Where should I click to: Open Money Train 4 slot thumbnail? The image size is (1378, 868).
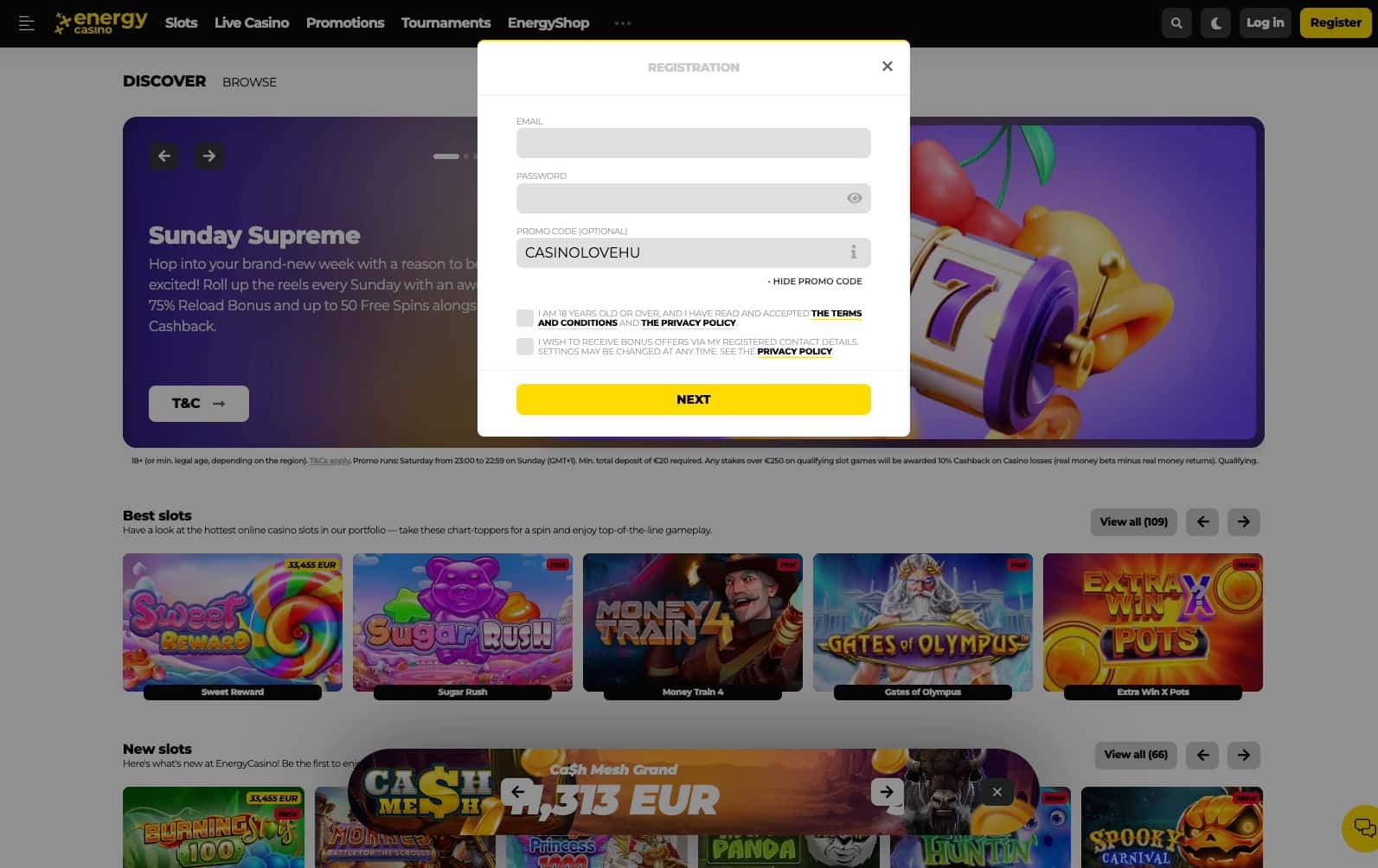tap(693, 623)
